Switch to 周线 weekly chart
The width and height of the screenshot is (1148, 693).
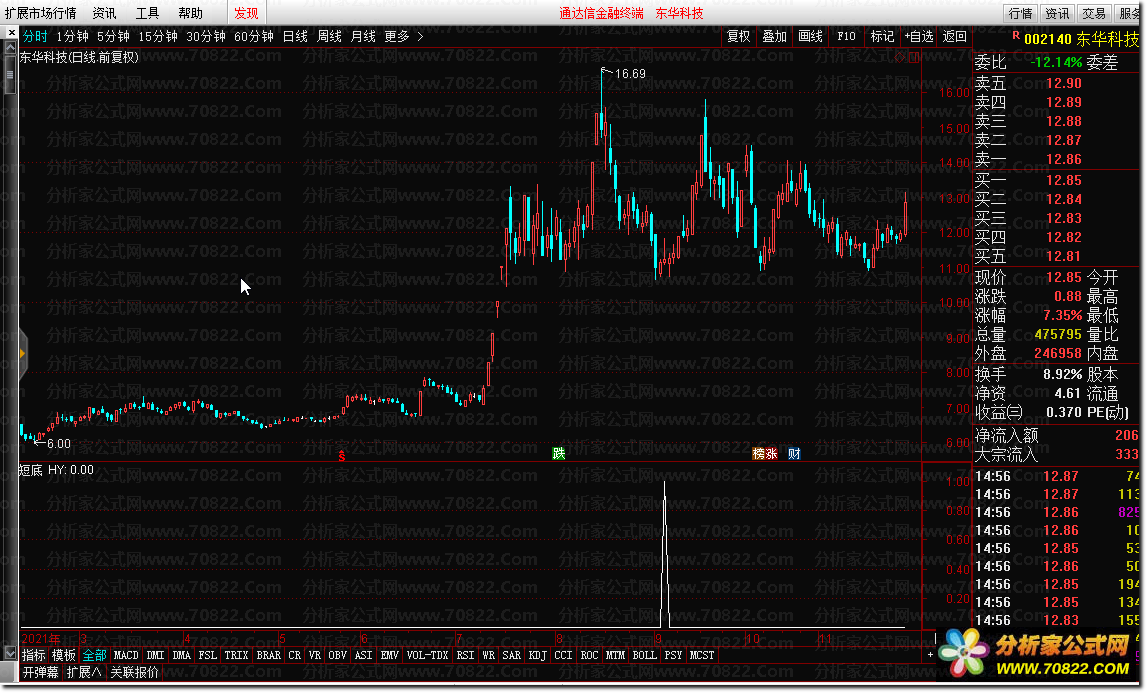329,36
